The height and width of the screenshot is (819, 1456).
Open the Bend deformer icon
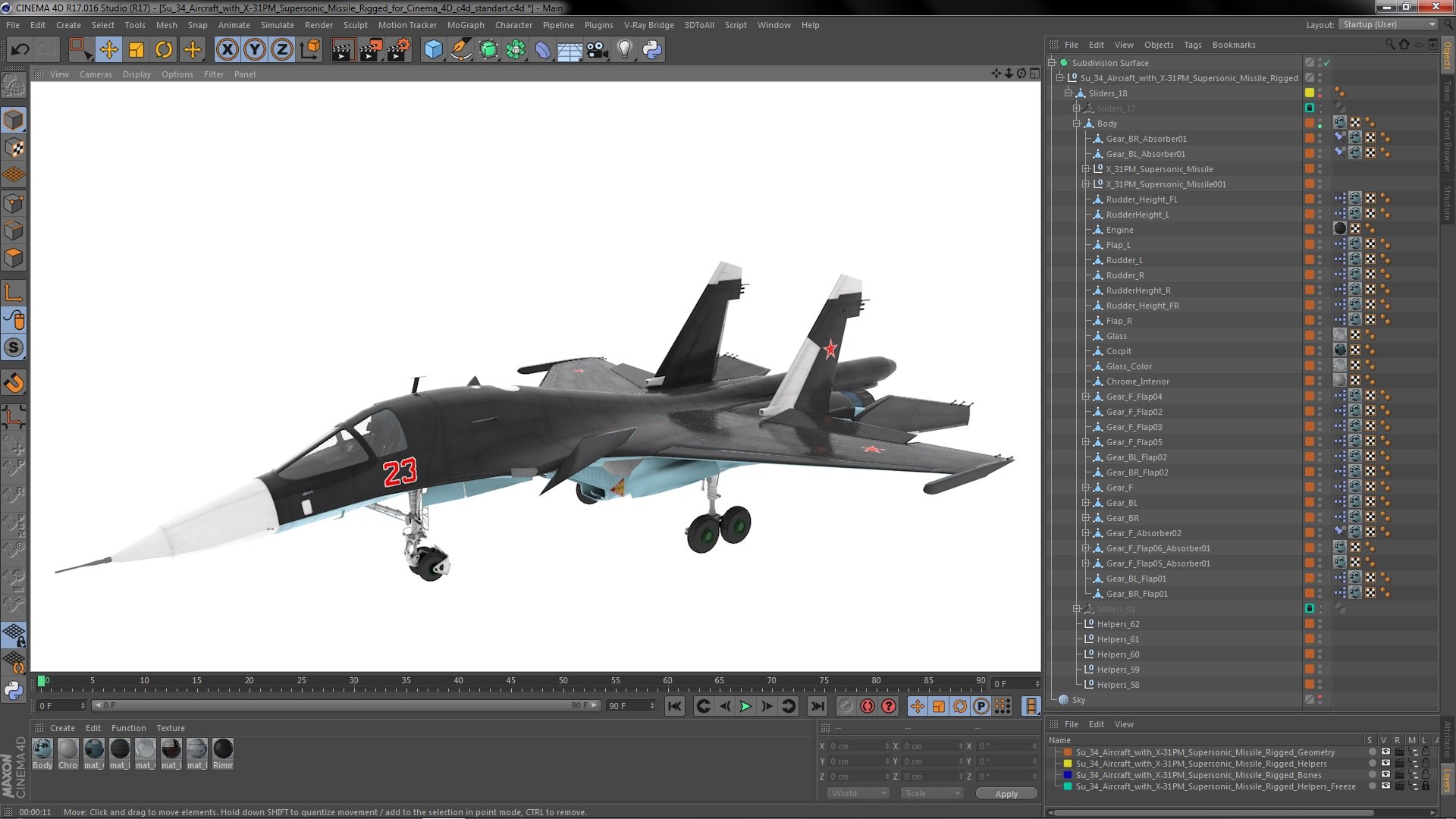pyautogui.click(x=543, y=50)
